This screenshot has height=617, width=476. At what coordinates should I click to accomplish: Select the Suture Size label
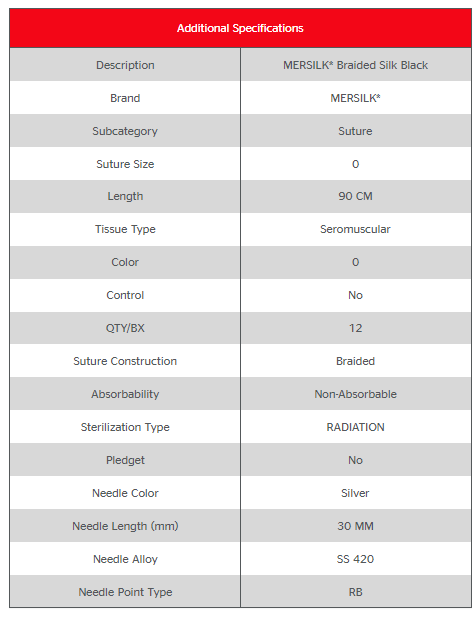(x=125, y=164)
